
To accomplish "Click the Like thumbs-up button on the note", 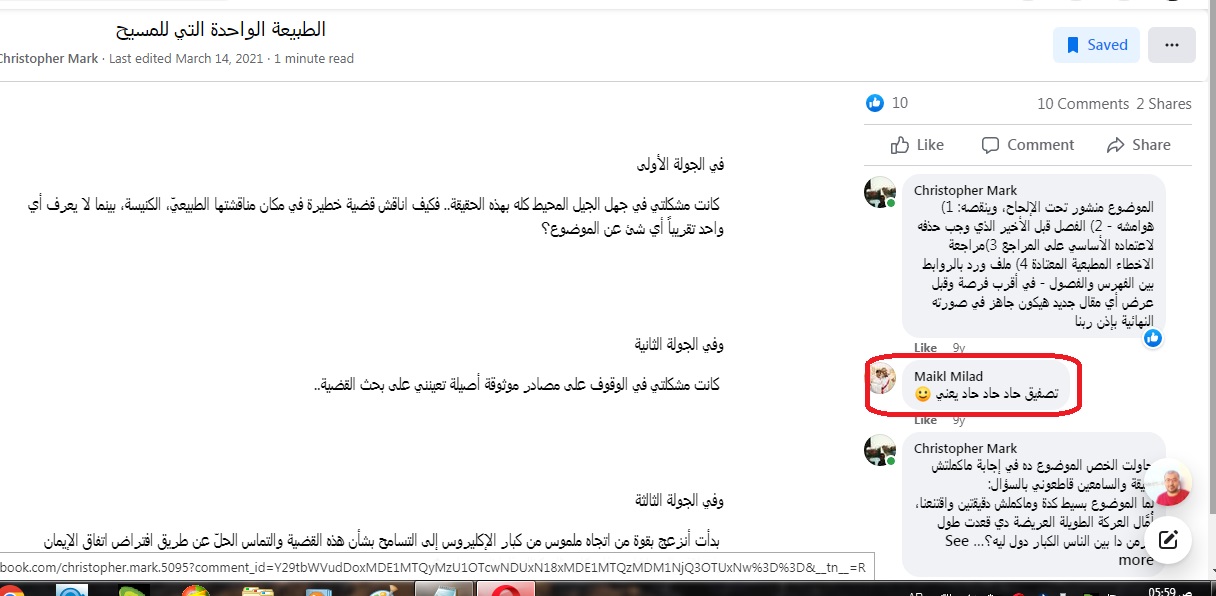I will click(916, 145).
